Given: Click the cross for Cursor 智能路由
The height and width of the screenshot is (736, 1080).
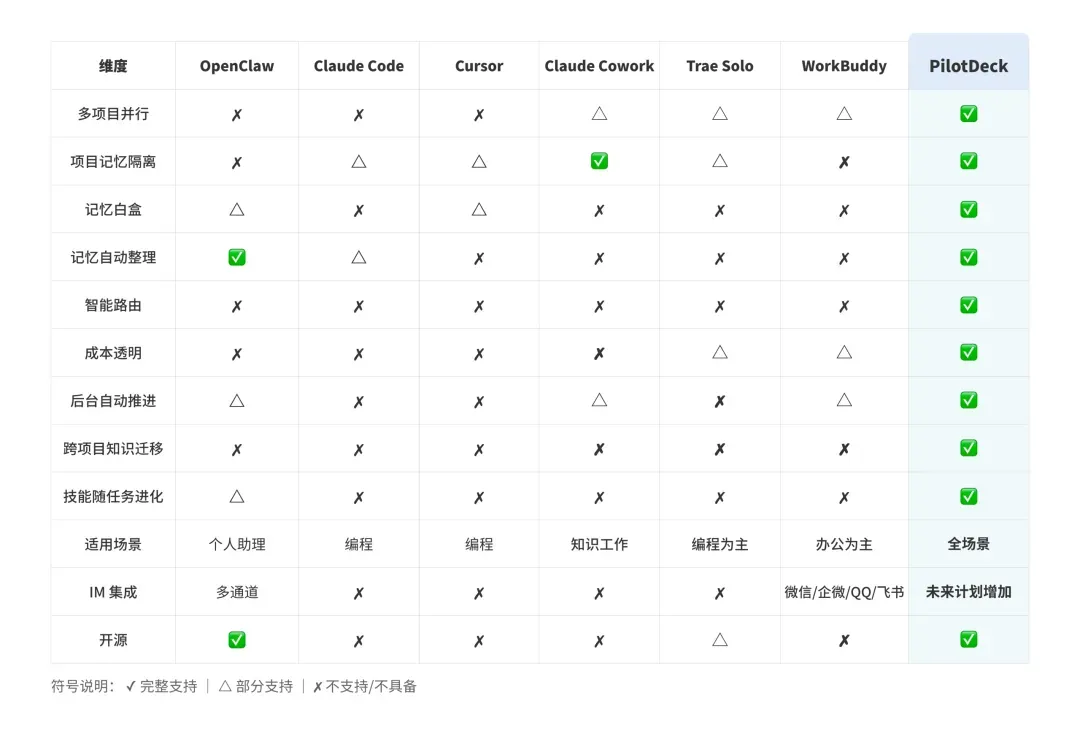Looking at the screenshot, I should 479,306.
